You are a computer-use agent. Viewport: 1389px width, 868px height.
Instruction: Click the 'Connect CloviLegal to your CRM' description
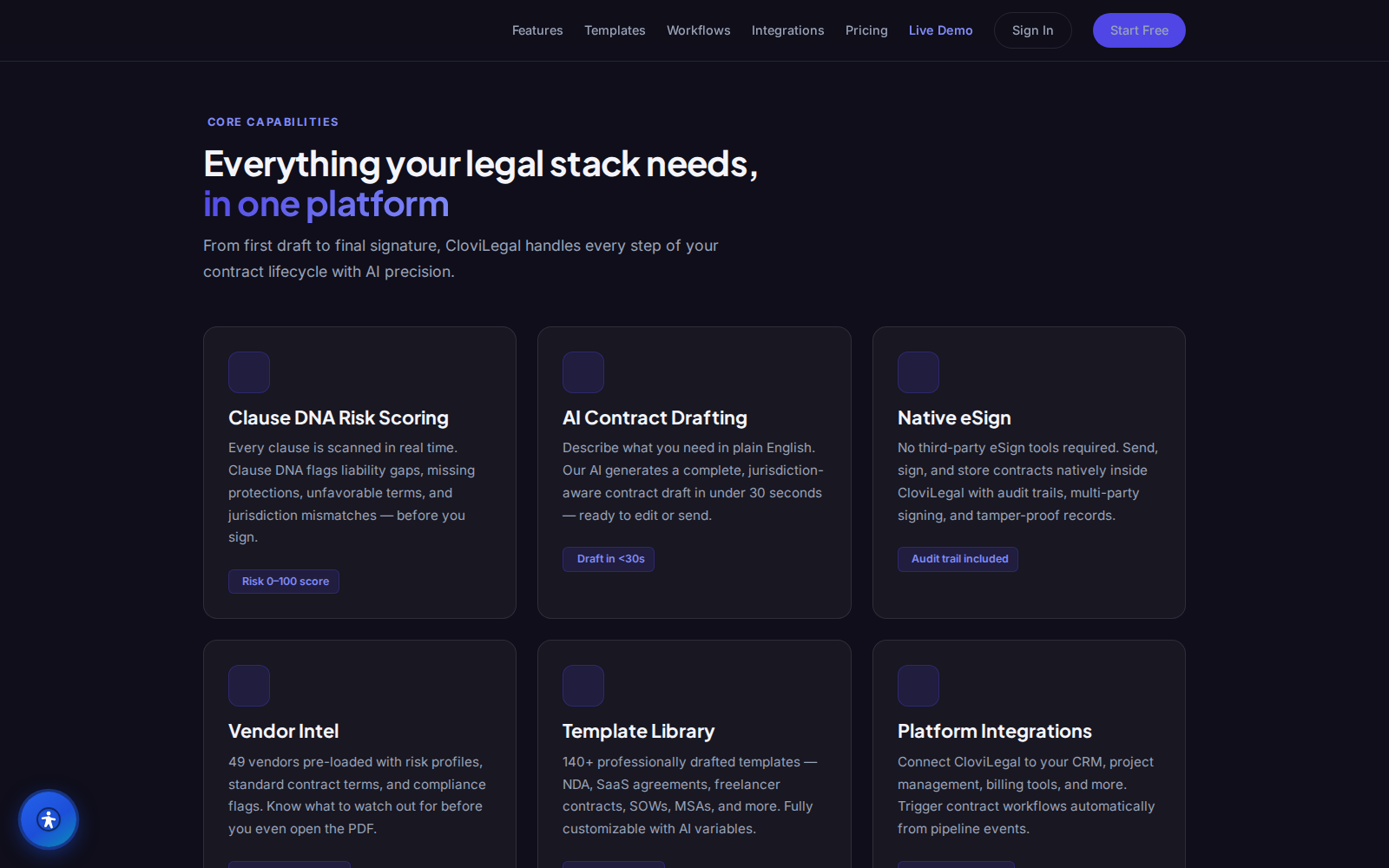[x=1026, y=795]
